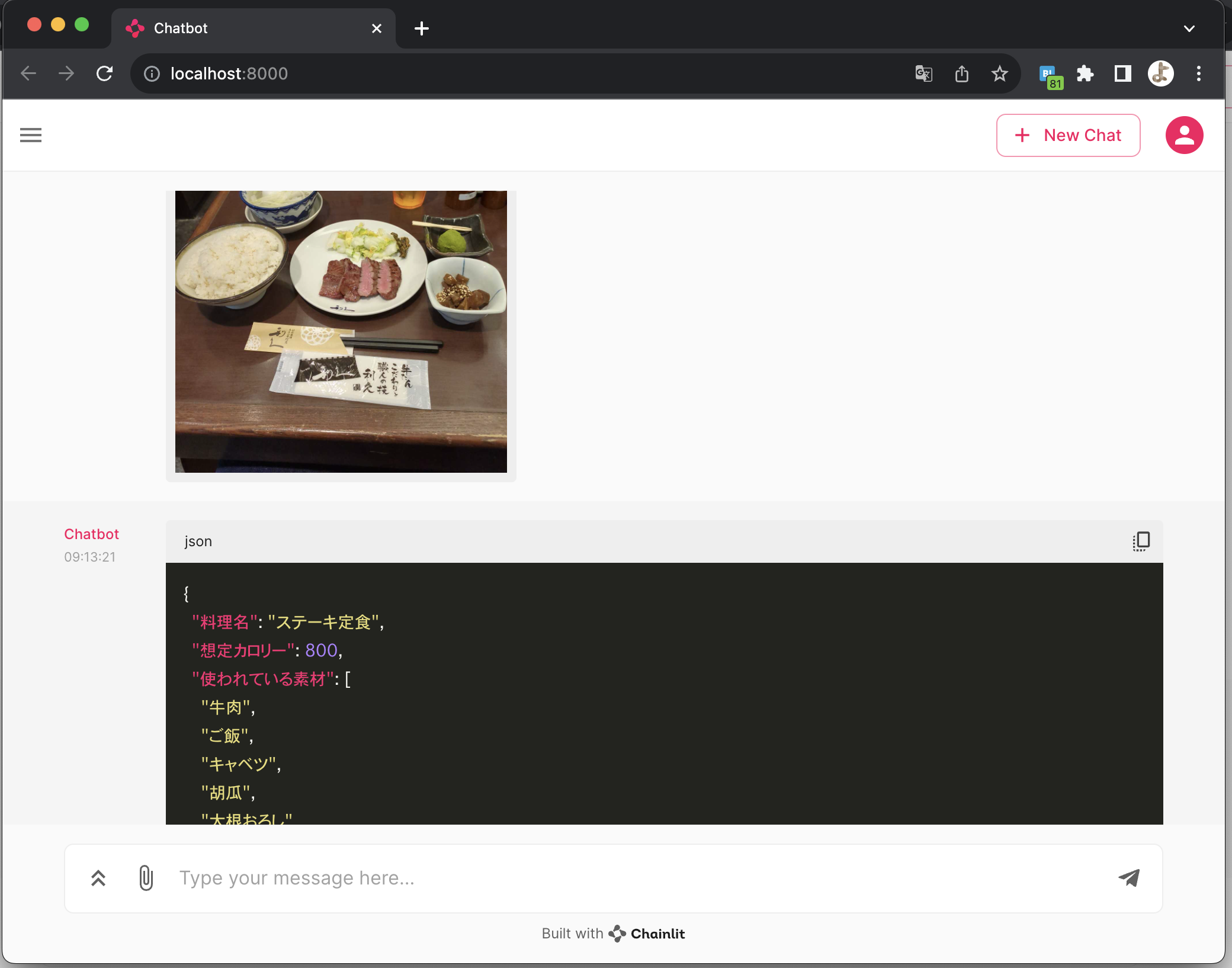Click the Google Translate page icon
Viewport: 1232px width, 968px height.
pos(923,73)
